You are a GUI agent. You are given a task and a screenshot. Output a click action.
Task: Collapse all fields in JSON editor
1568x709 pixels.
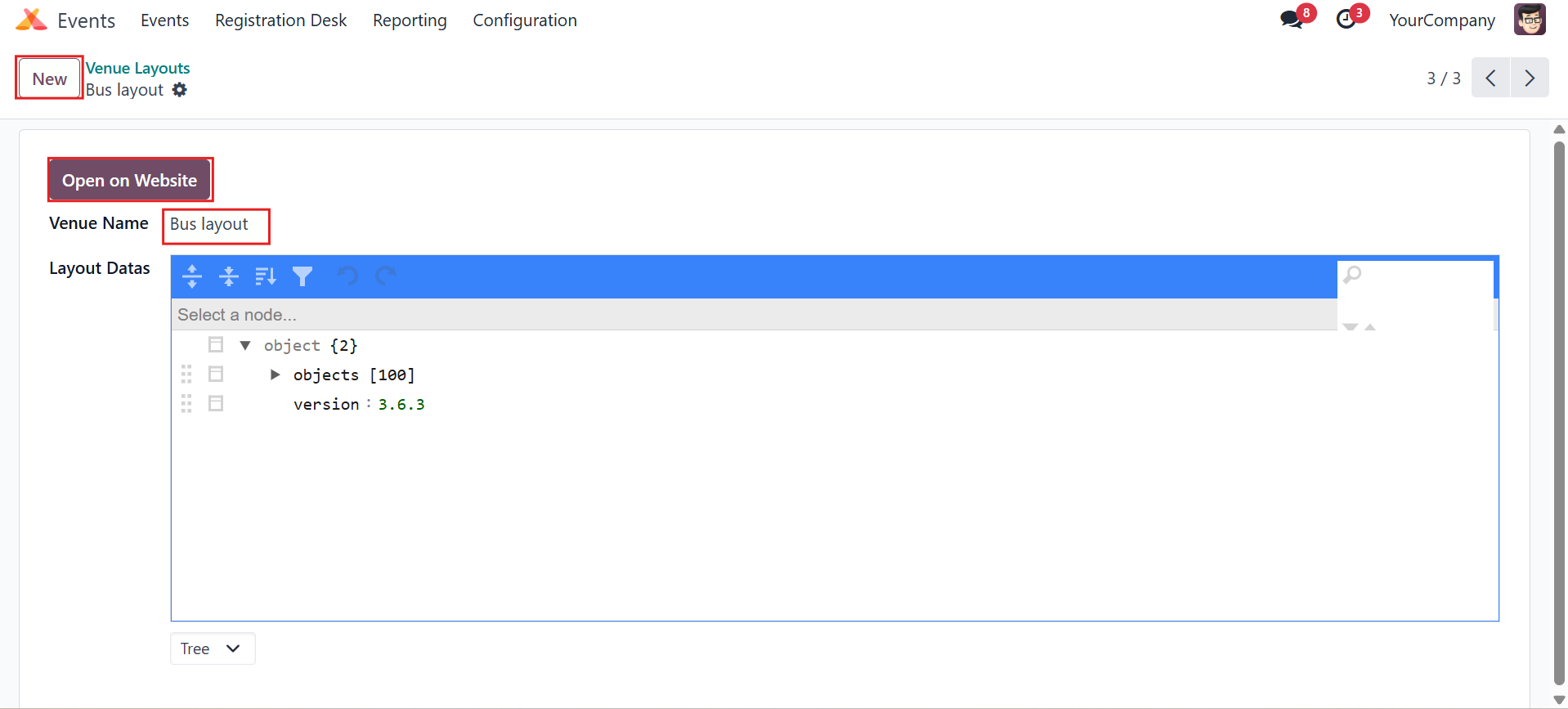[x=229, y=276]
